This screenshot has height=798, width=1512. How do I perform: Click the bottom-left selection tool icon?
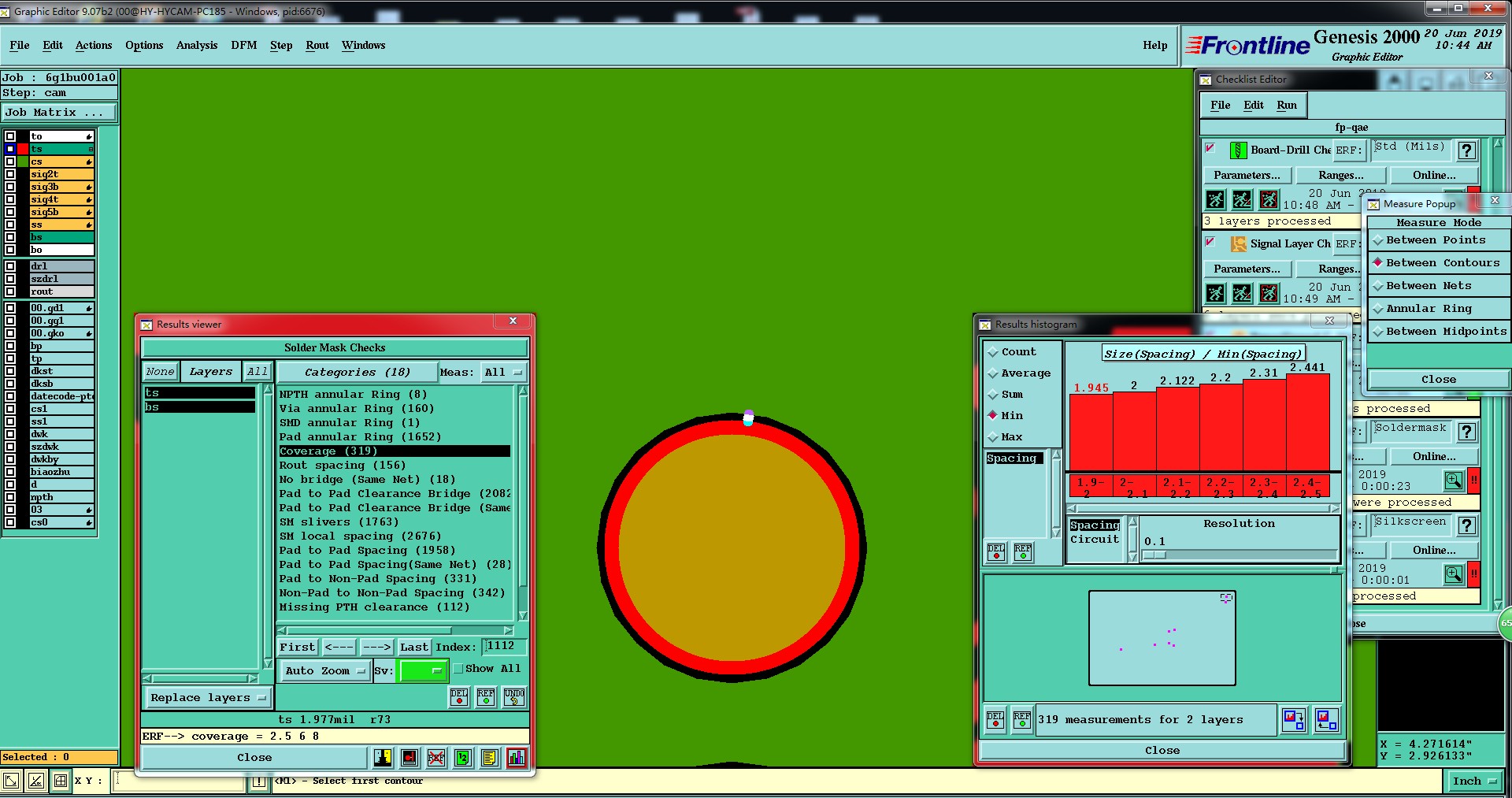11,781
